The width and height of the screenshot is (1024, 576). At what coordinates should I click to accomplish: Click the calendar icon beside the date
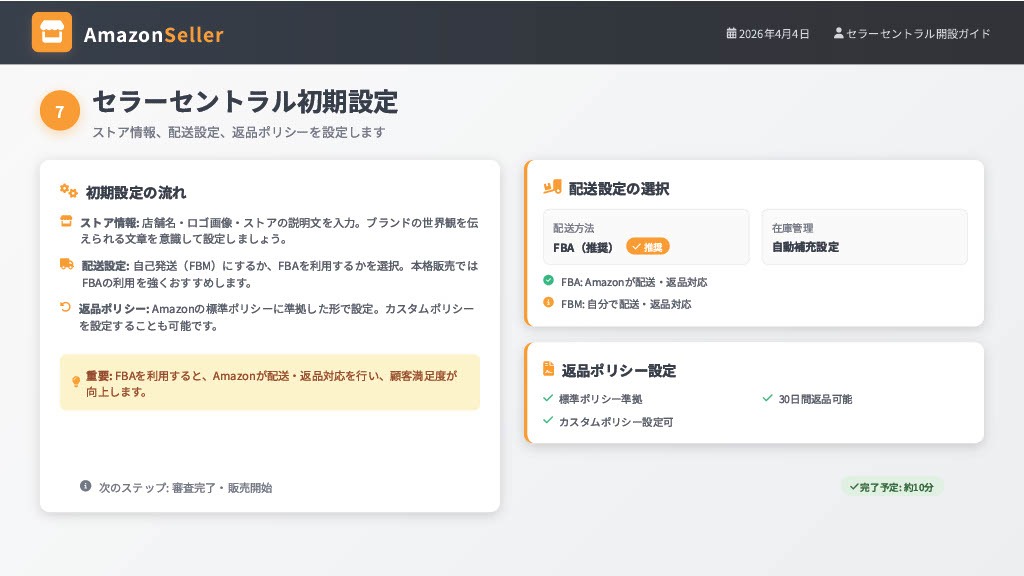pos(731,33)
